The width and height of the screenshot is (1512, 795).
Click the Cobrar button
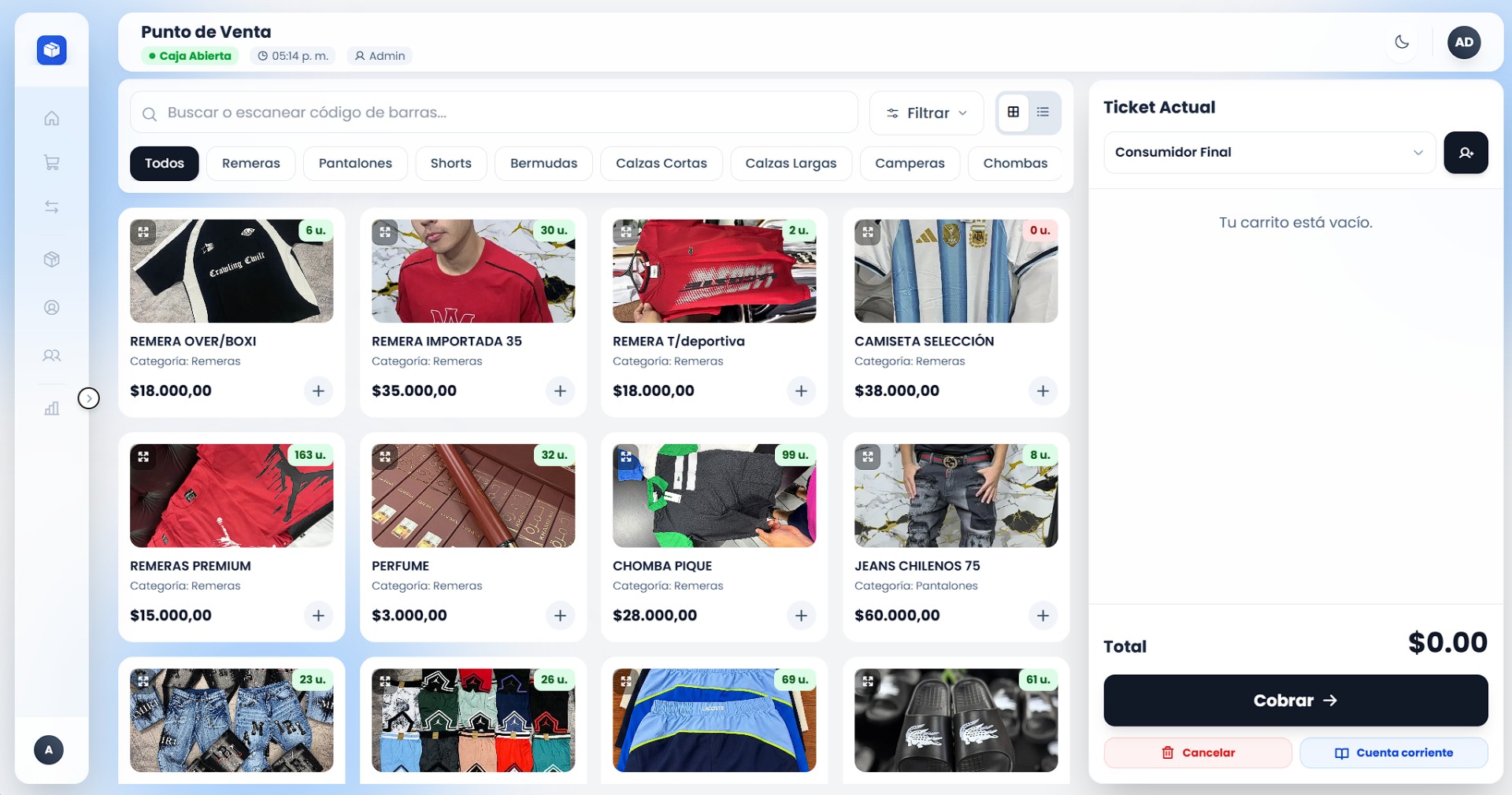click(x=1295, y=701)
